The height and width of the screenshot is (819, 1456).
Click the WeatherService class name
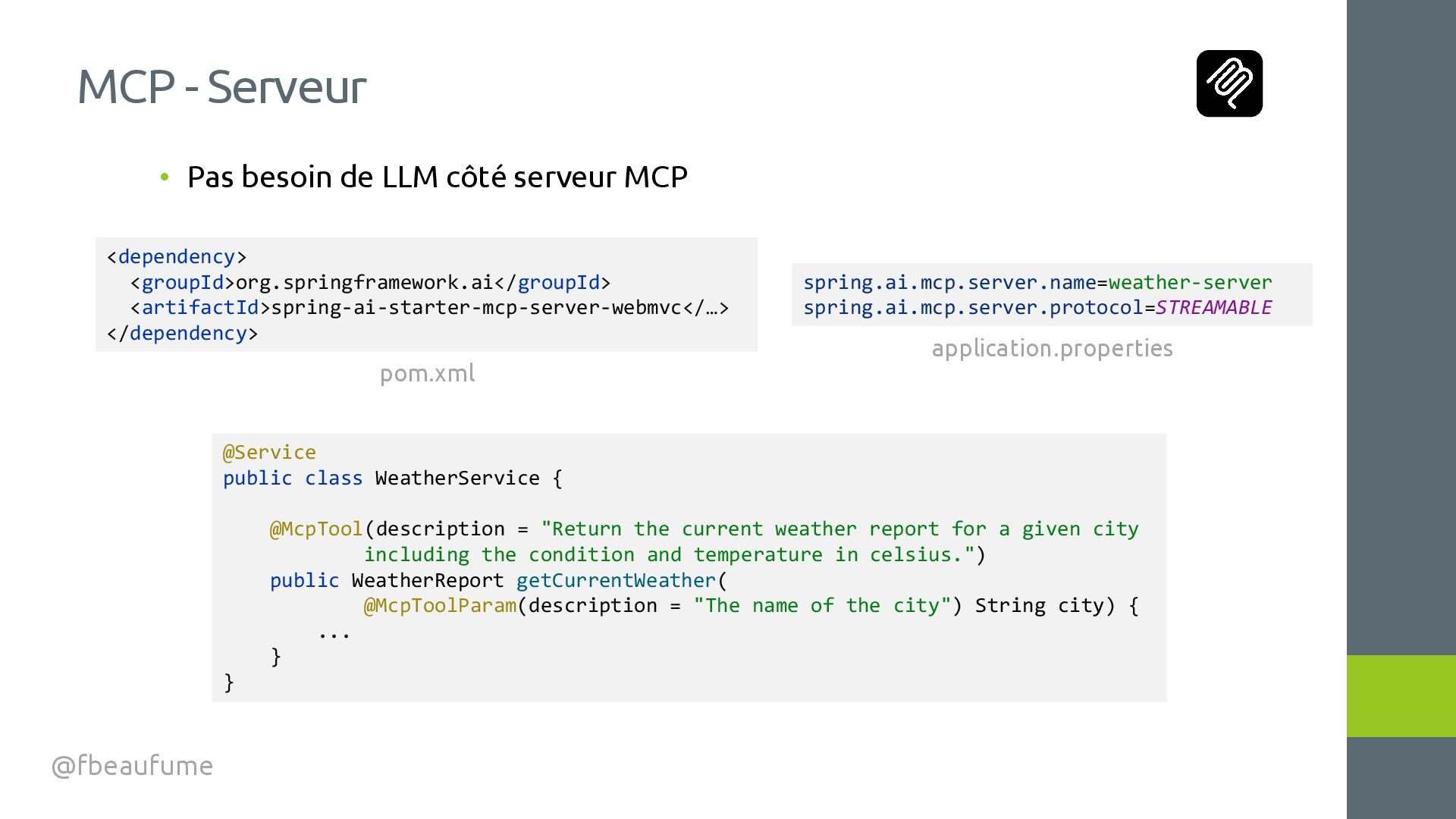457,478
